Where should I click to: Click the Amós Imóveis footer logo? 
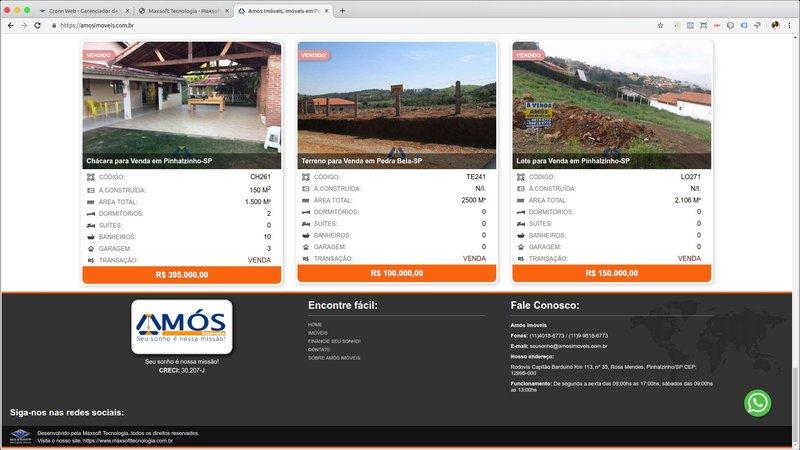pos(182,327)
